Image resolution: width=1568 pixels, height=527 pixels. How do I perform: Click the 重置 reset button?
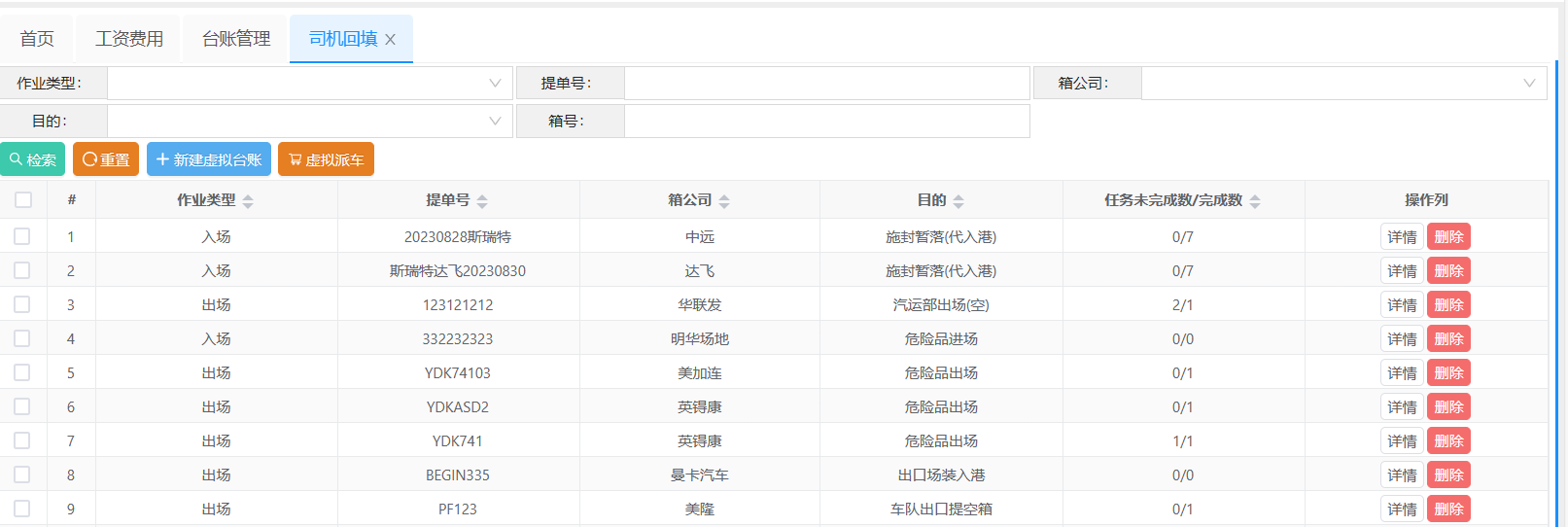click(x=106, y=159)
